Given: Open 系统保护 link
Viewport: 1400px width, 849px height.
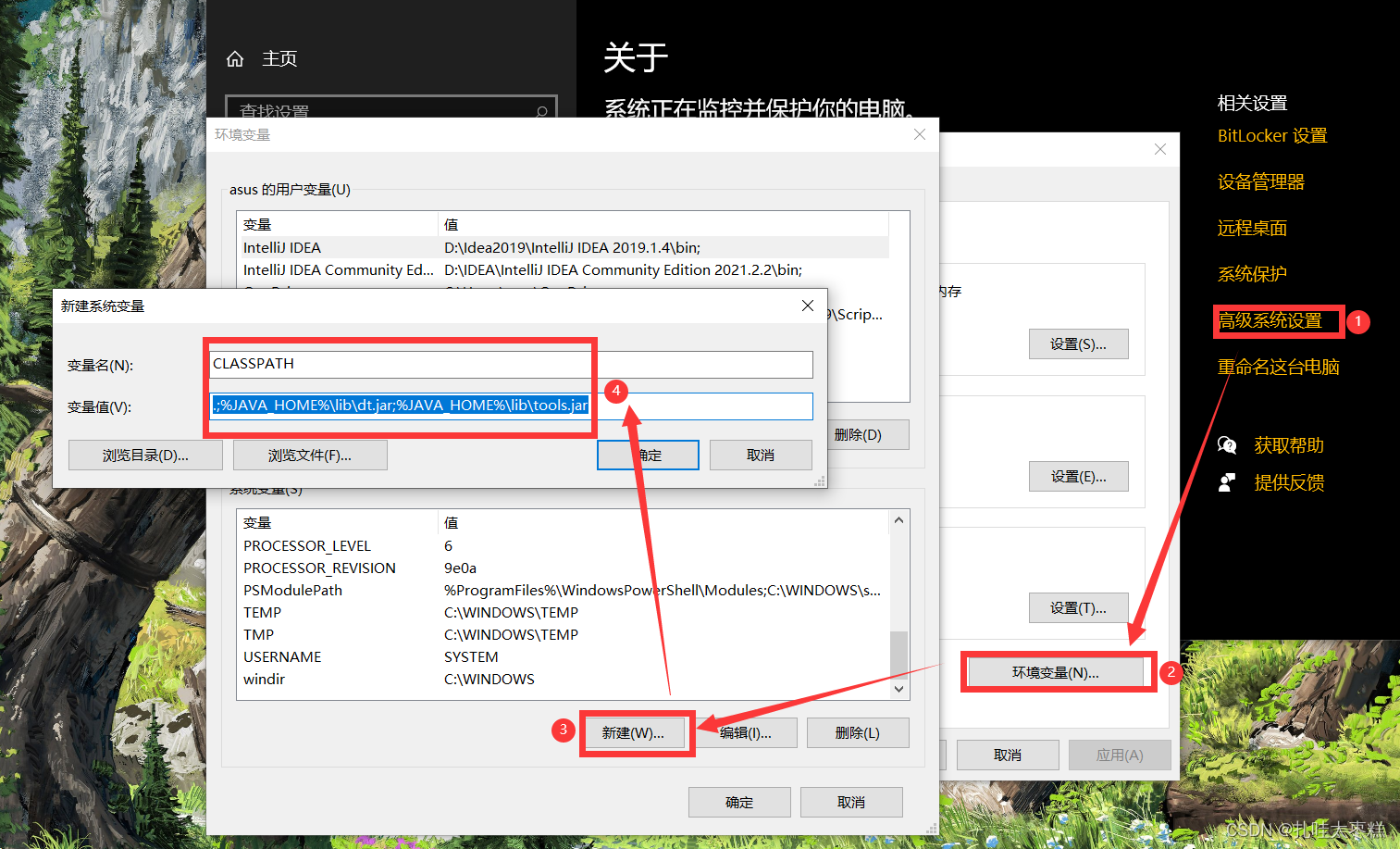Looking at the screenshot, I should [1252, 274].
